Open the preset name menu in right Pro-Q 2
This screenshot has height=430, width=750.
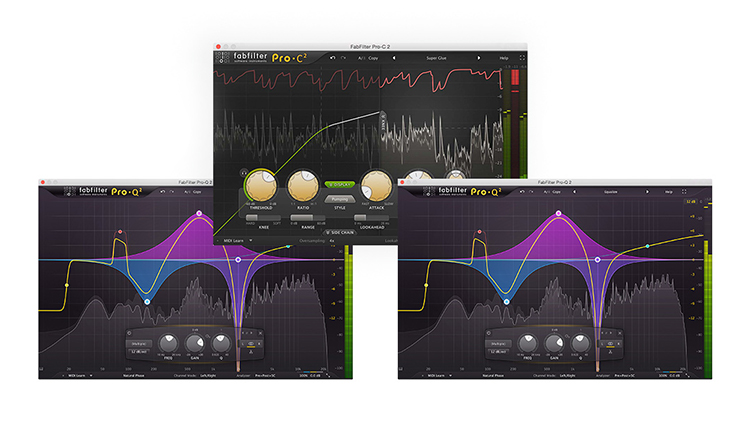point(610,192)
